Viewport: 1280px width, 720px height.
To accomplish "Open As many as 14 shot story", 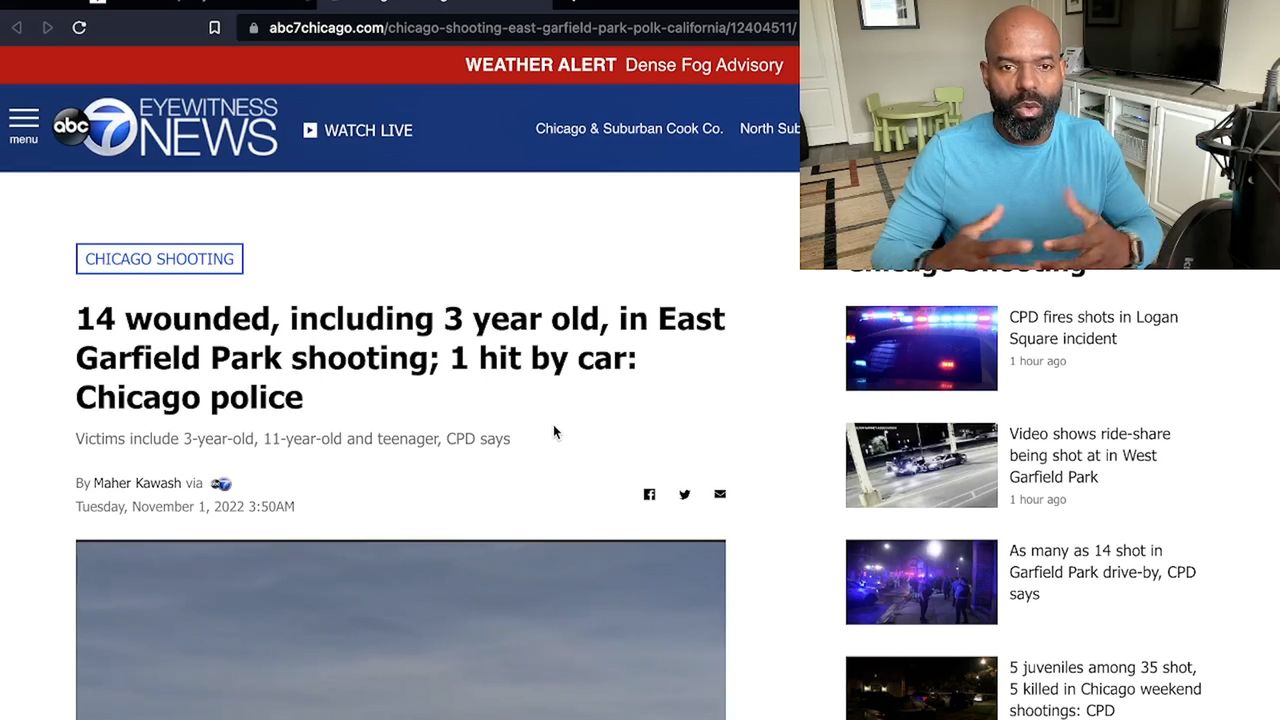I will [x=1101, y=572].
